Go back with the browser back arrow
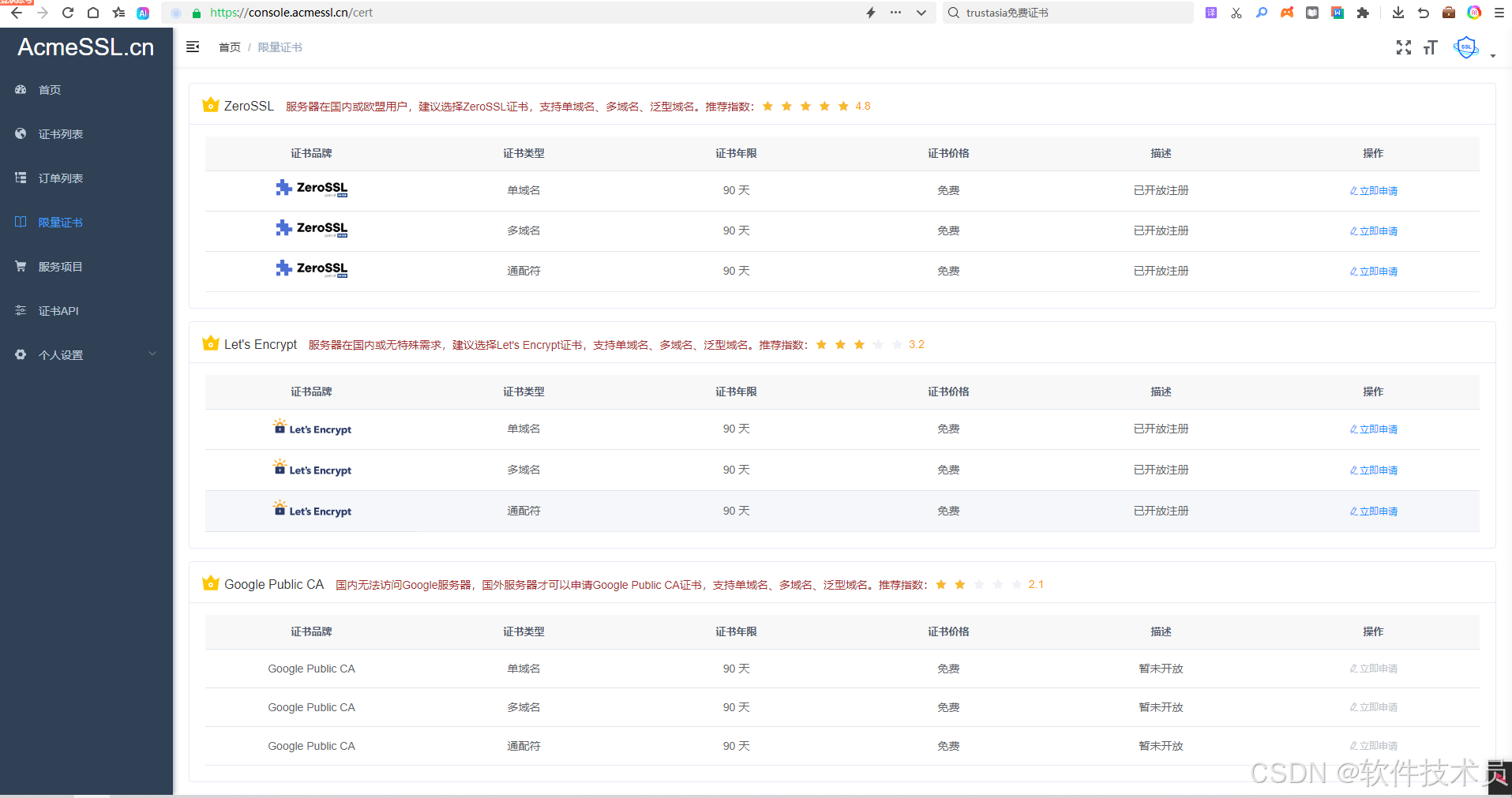Viewport: 1512px width, 798px height. [x=17, y=13]
